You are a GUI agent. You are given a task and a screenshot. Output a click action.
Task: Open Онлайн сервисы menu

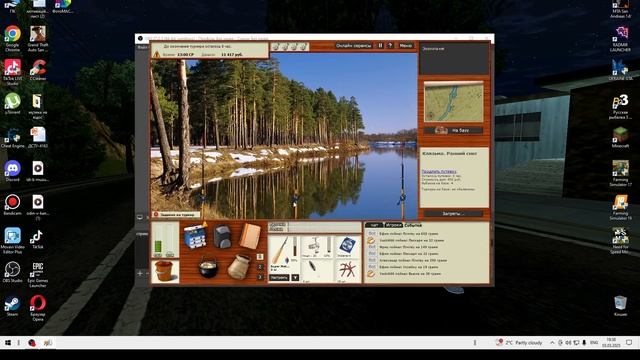click(353, 46)
